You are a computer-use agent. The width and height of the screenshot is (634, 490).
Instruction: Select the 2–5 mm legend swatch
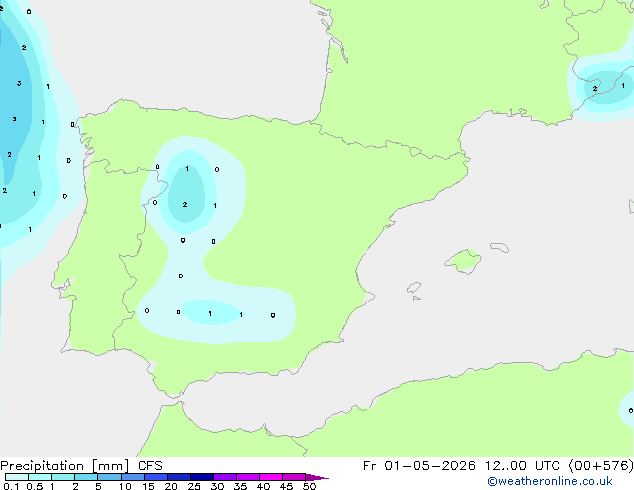point(86,477)
